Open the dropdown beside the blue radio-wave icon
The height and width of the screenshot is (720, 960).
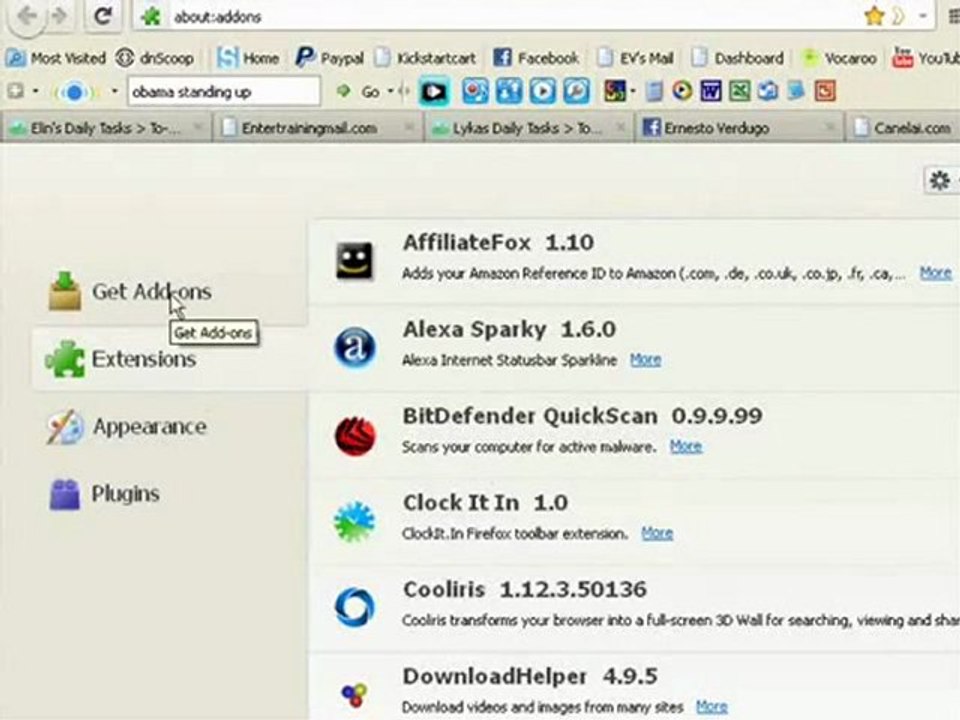[x=114, y=92]
